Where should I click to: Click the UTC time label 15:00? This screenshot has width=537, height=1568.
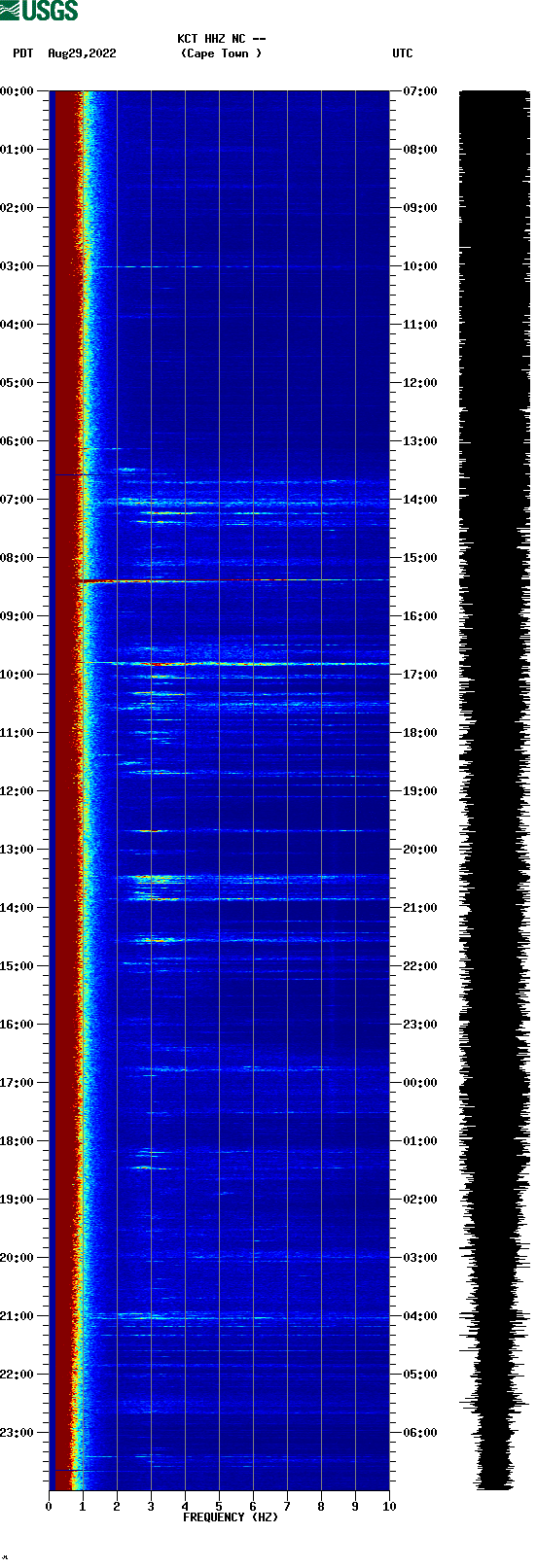pos(420,558)
